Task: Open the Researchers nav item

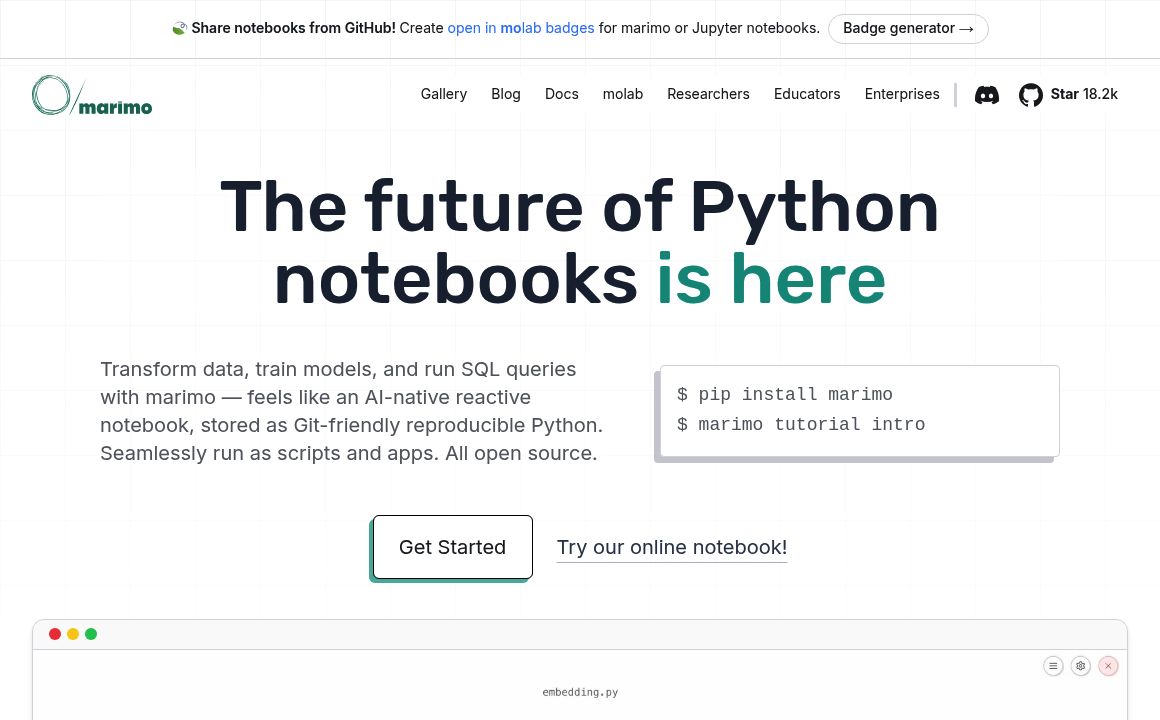Action: pyautogui.click(x=708, y=94)
